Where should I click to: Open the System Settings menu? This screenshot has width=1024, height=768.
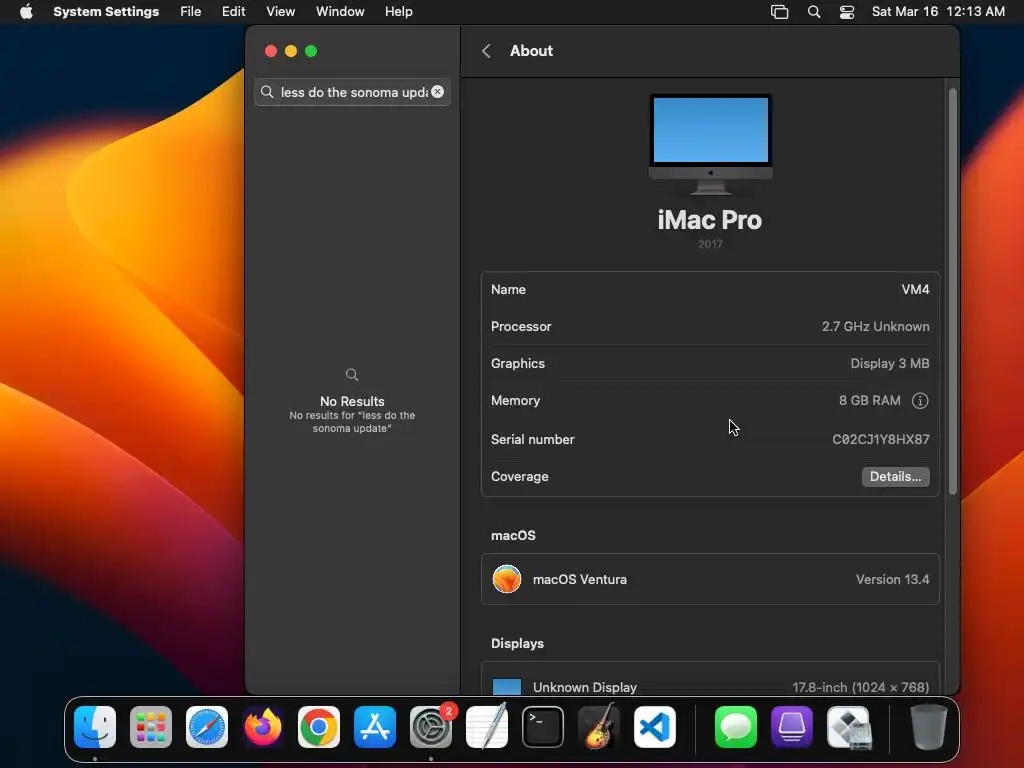pos(106,12)
